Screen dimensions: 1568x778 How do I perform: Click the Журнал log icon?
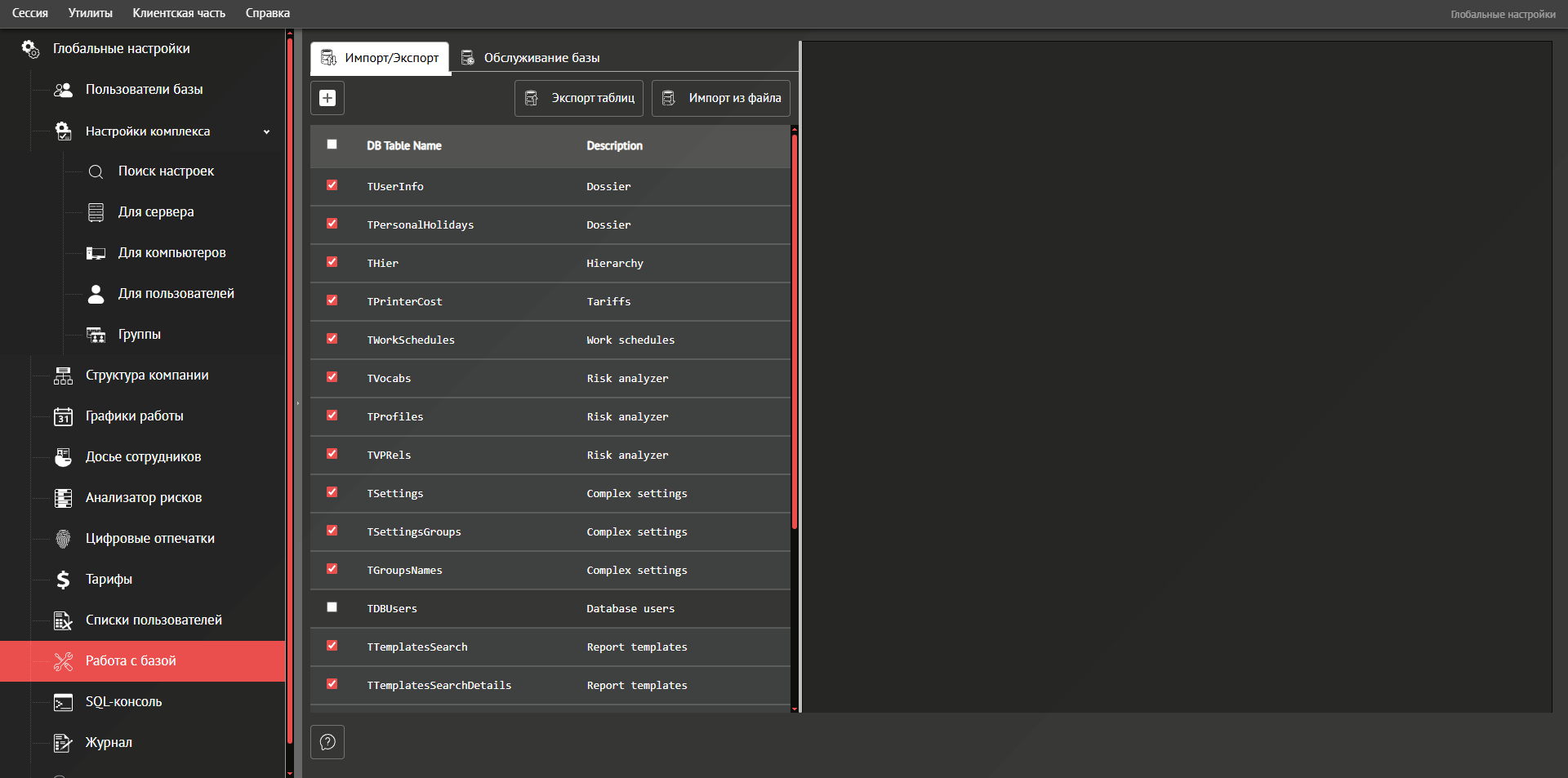(x=63, y=743)
